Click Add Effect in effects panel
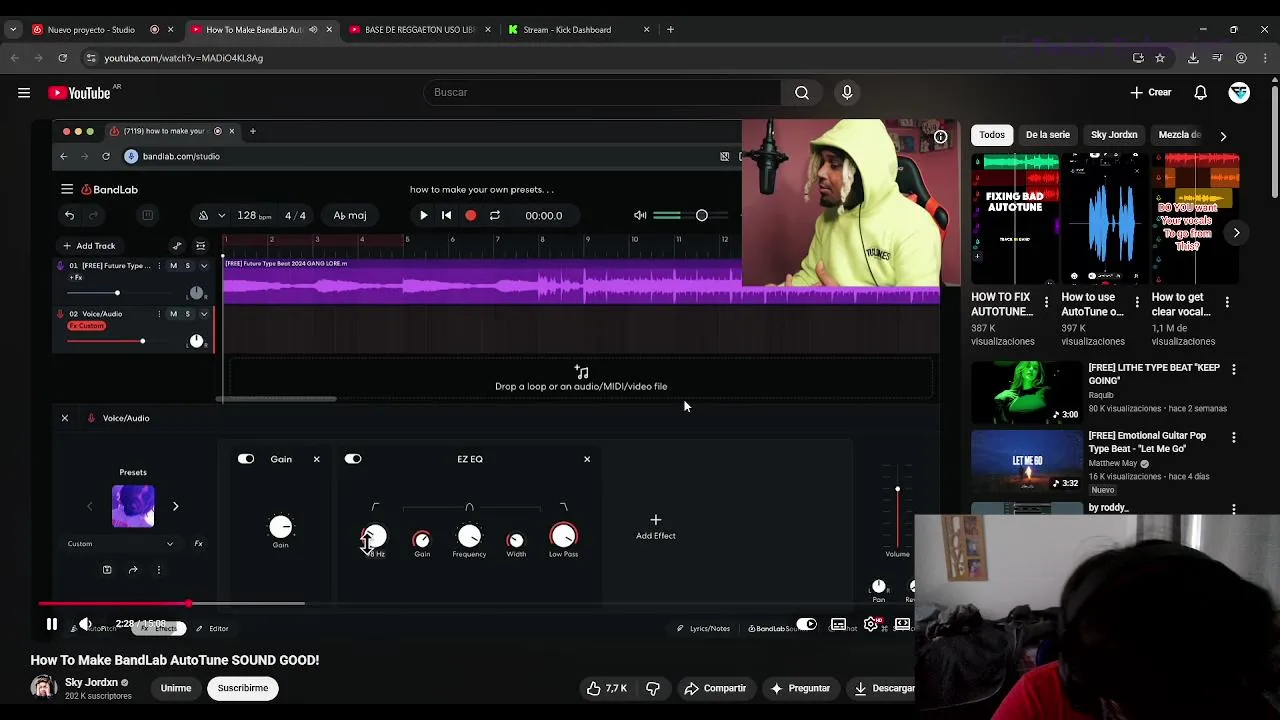 [656, 527]
